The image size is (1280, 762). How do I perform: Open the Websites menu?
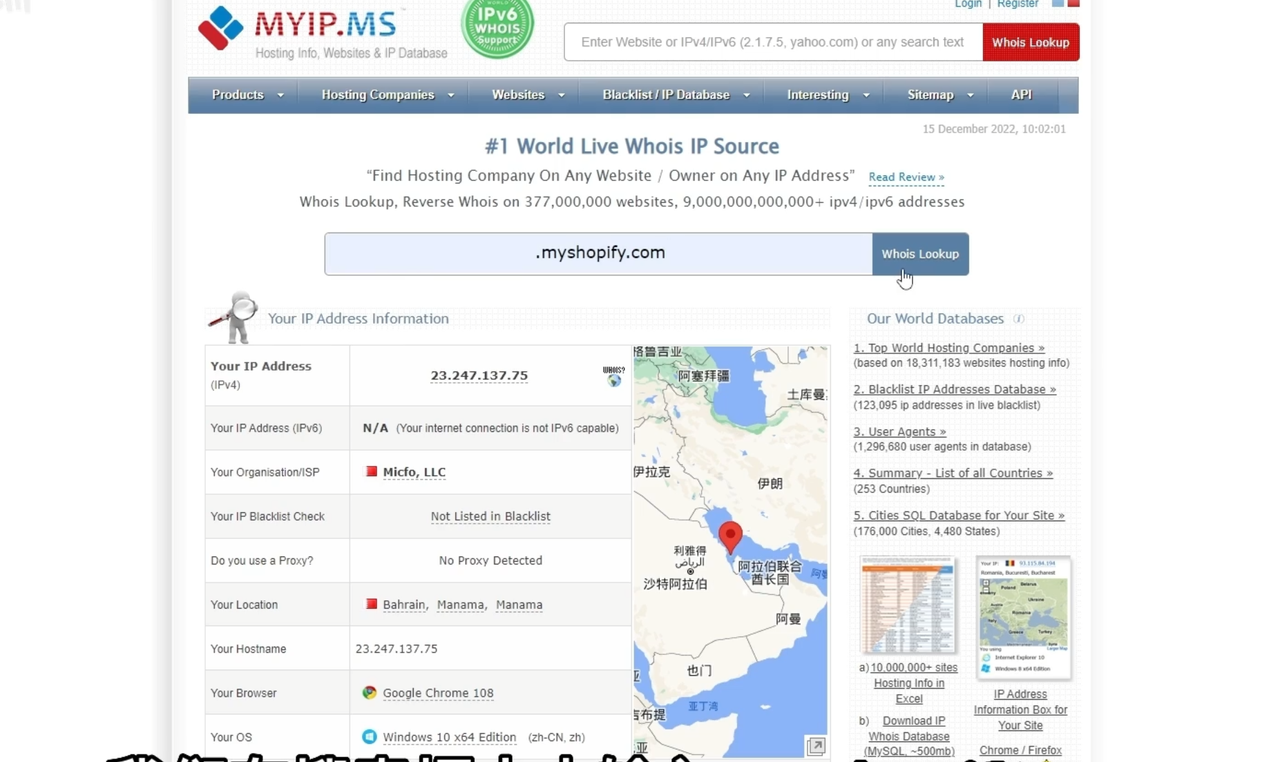coord(527,95)
